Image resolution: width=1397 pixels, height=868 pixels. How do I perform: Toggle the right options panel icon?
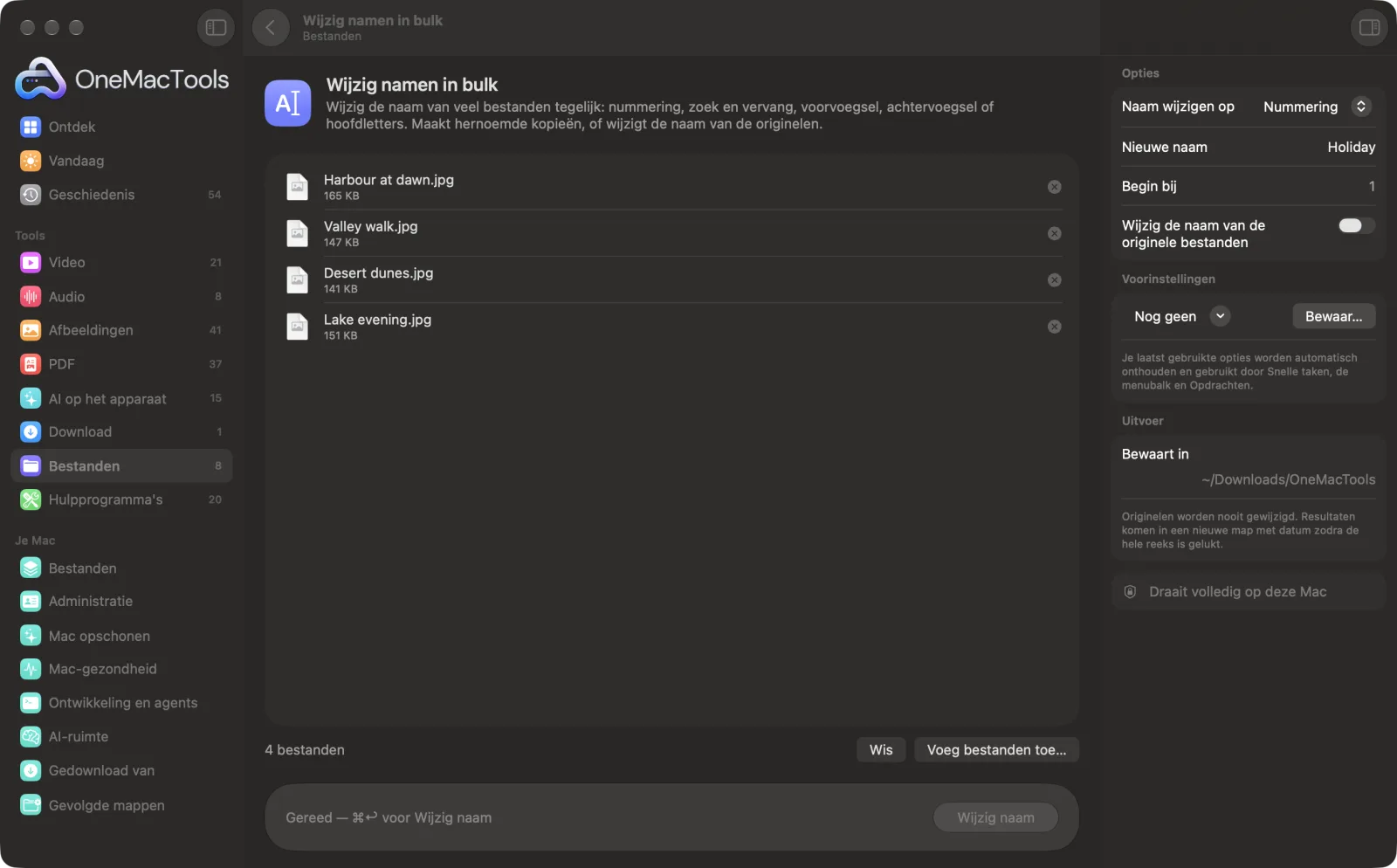tap(1369, 28)
